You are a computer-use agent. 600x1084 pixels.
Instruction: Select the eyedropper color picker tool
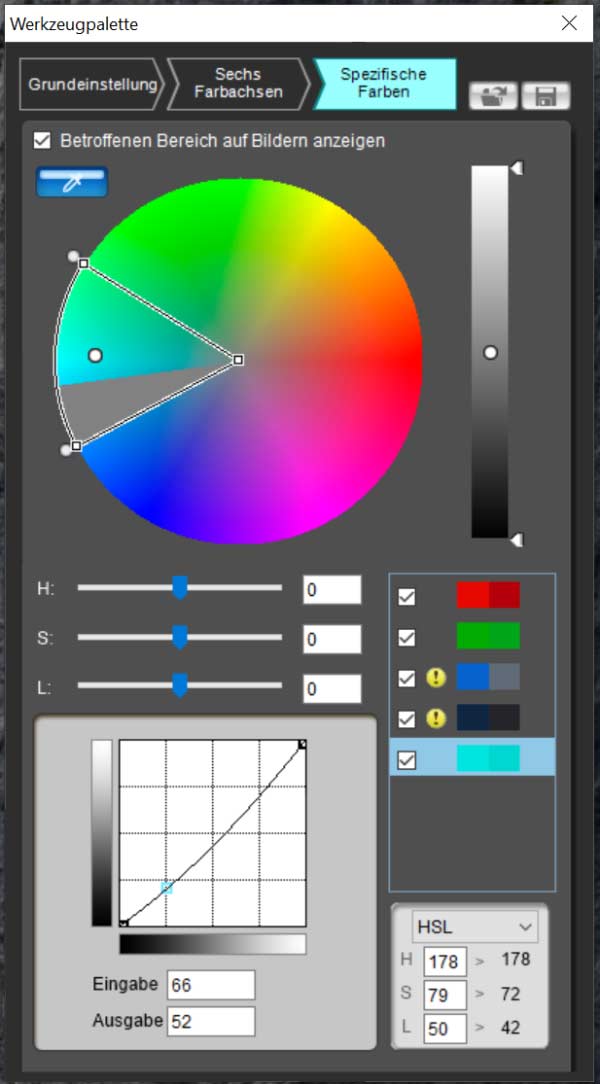tap(71, 182)
